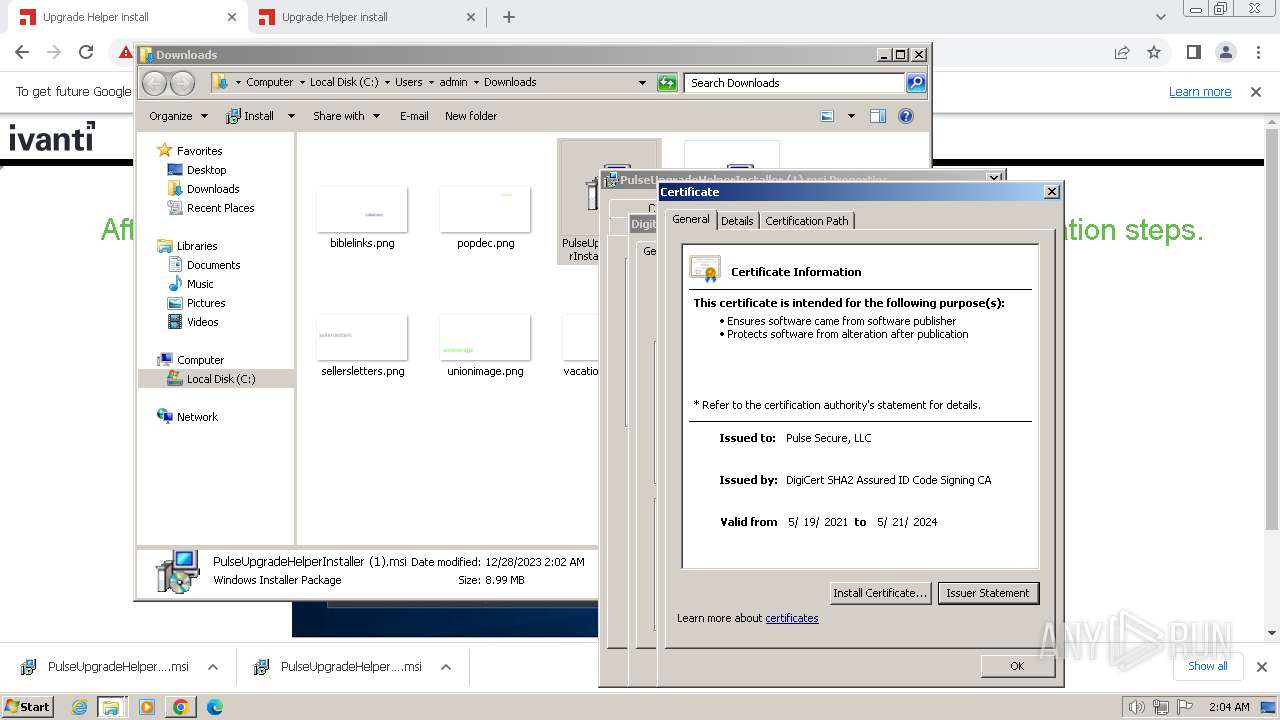Viewport: 1280px width, 720px height.
Task: Select sellersletters.png file
Action: point(362,346)
